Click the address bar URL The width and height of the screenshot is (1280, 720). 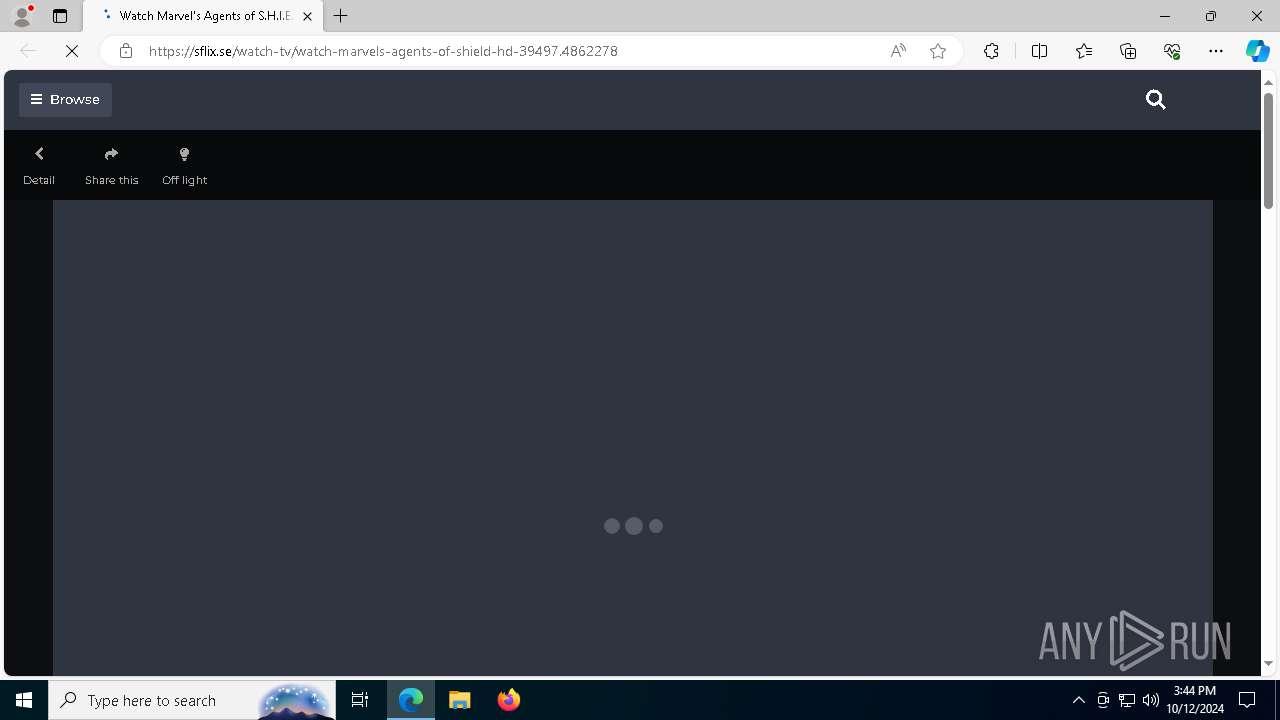point(383,51)
